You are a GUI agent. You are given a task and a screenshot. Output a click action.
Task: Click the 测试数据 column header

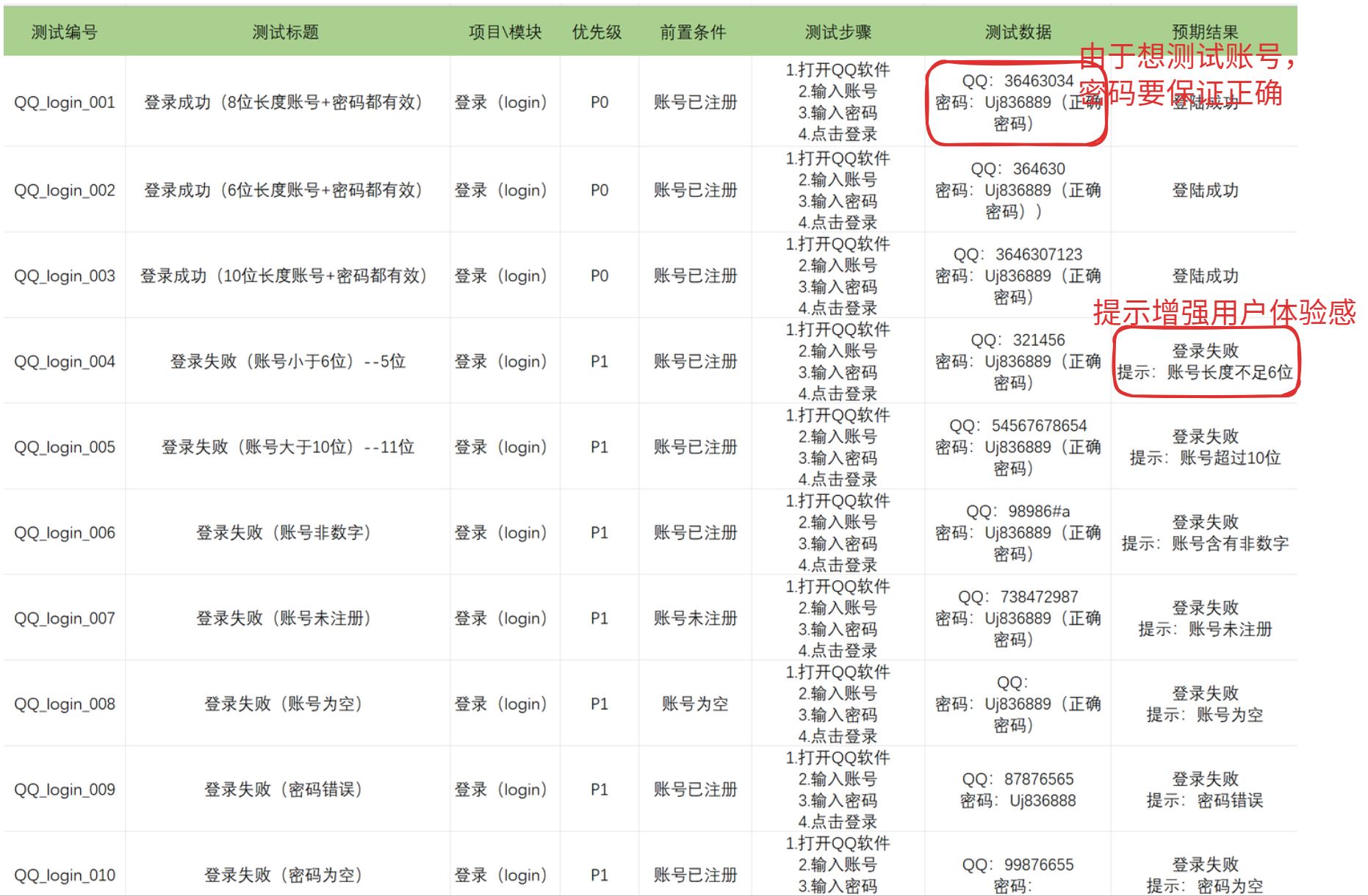[1018, 32]
